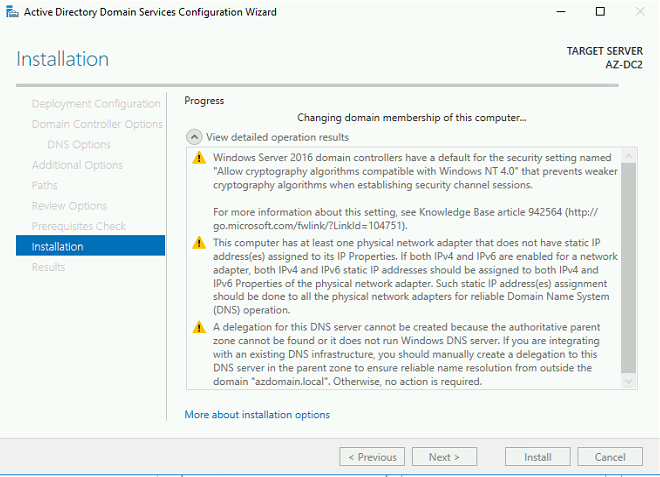The height and width of the screenshot is (477, 660).
Task: Click the scrollbar down arrow in results
Action: [628, 381]
